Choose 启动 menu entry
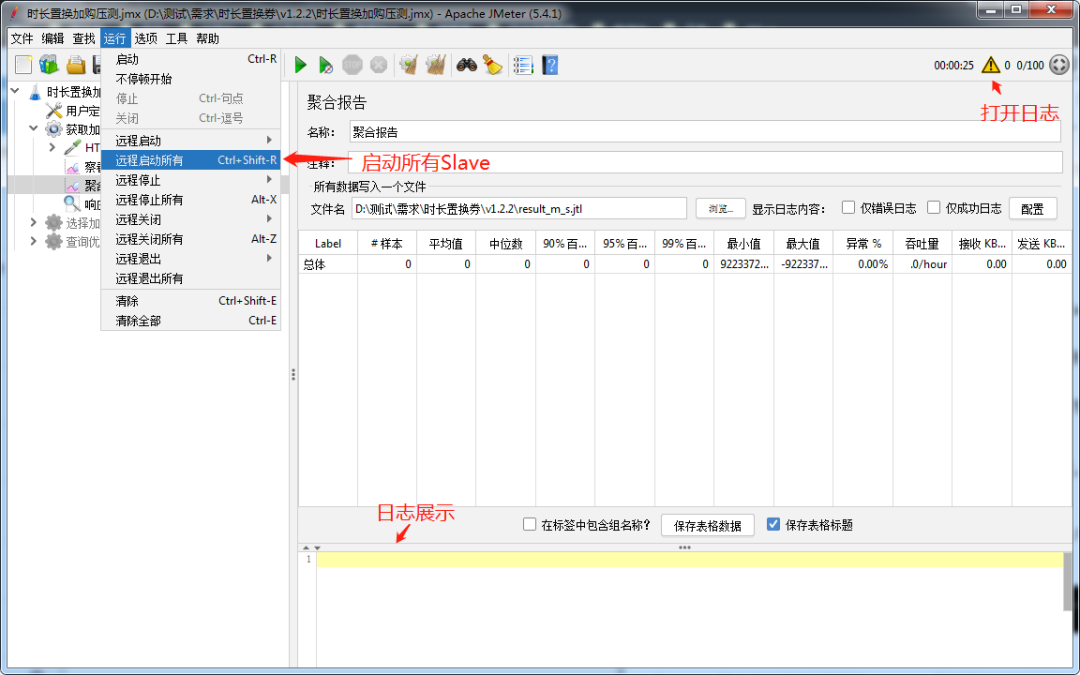The width and height of the screenshot is (1080, 675). pyautogui.click(x=191, y=59)
